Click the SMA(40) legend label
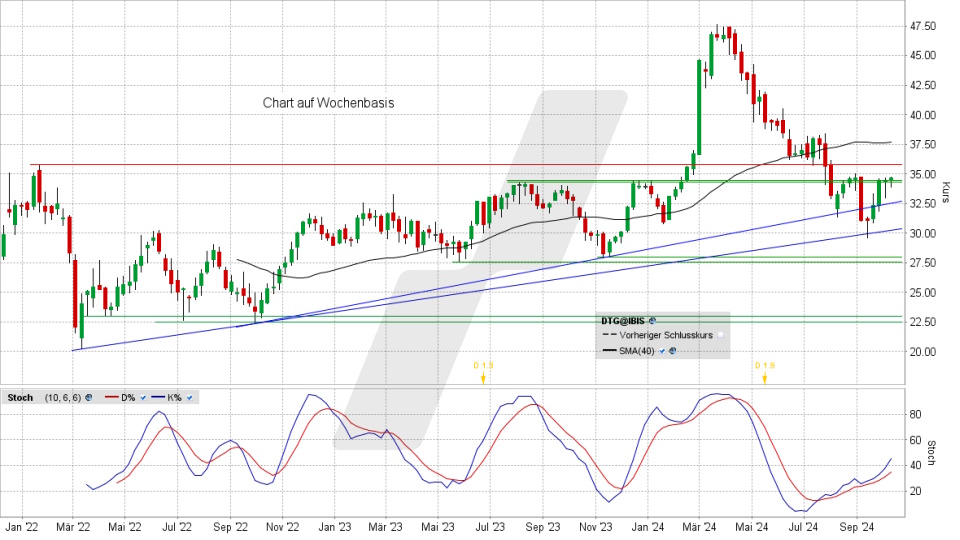Screen dimensions: 960x540 click(637, 351)
